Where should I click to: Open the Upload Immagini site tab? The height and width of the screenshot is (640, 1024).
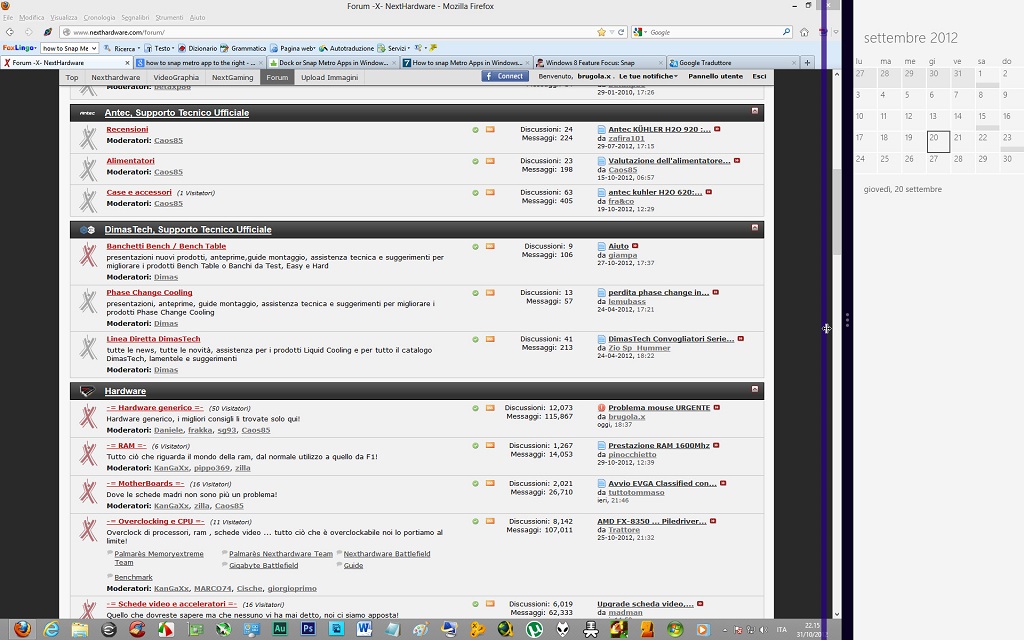point(329,77)
